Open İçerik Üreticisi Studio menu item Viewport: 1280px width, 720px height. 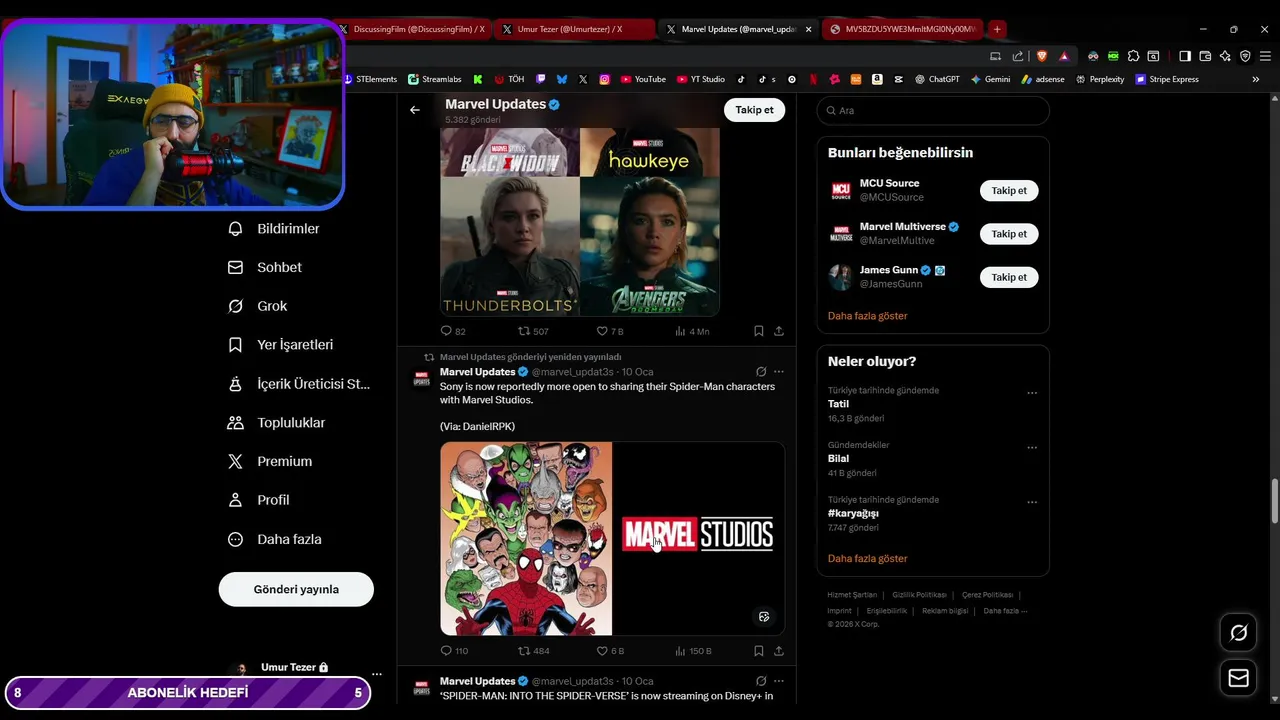[x=299, y=384]
